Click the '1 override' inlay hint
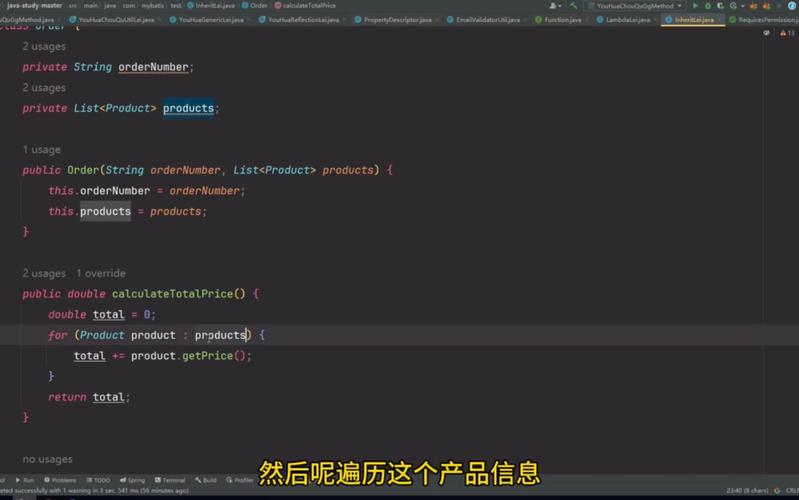The height and width of the screenshot is (500, 799). point(101,273)
